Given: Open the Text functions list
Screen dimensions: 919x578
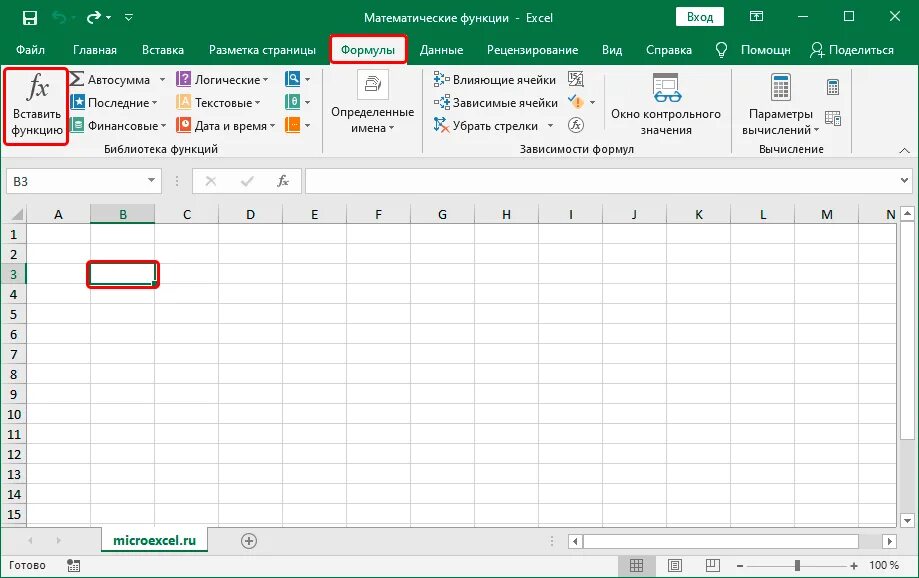Looking at the screenshot, I should click(218, 103).
